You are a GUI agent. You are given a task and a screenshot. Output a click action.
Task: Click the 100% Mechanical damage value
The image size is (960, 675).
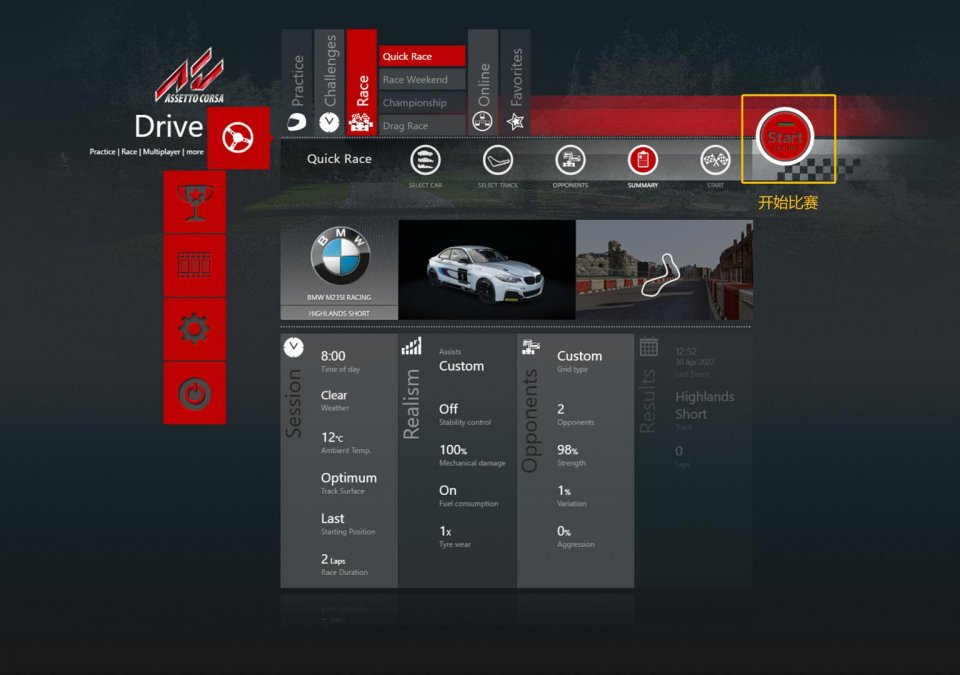[x=453, y=450]
